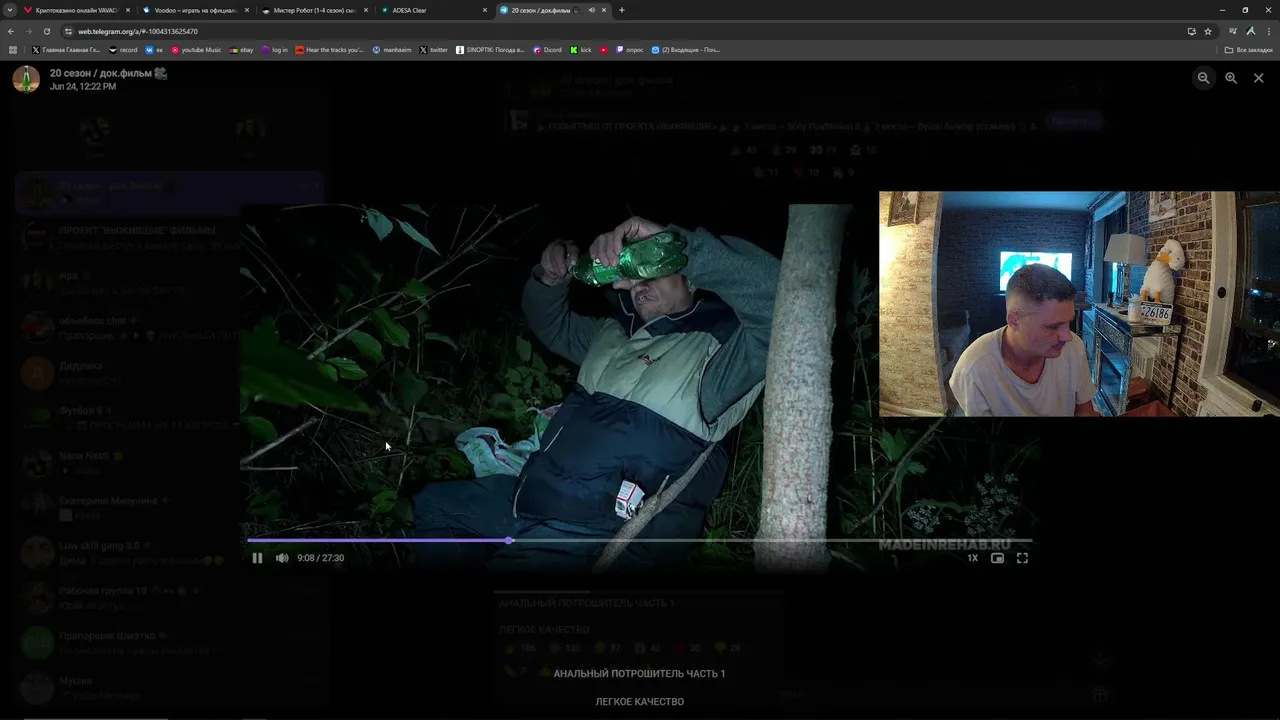Open the red YouTube bookmark icon

[x=604, y=50]
